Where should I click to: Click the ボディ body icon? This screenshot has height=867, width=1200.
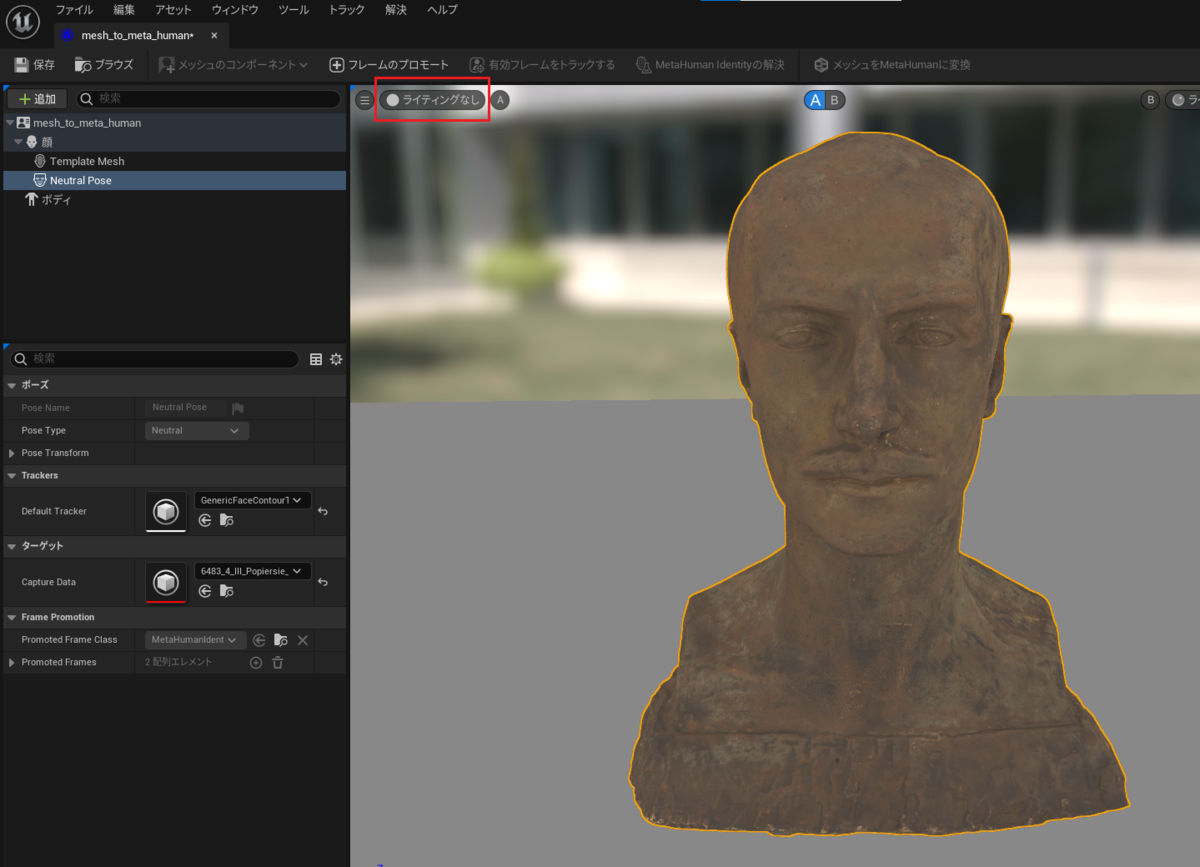tap(31, 200)
